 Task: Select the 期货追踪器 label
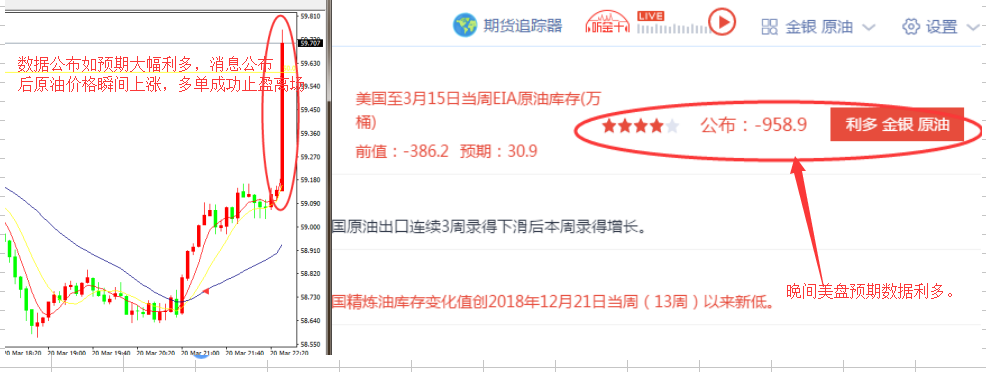(523, 26)
